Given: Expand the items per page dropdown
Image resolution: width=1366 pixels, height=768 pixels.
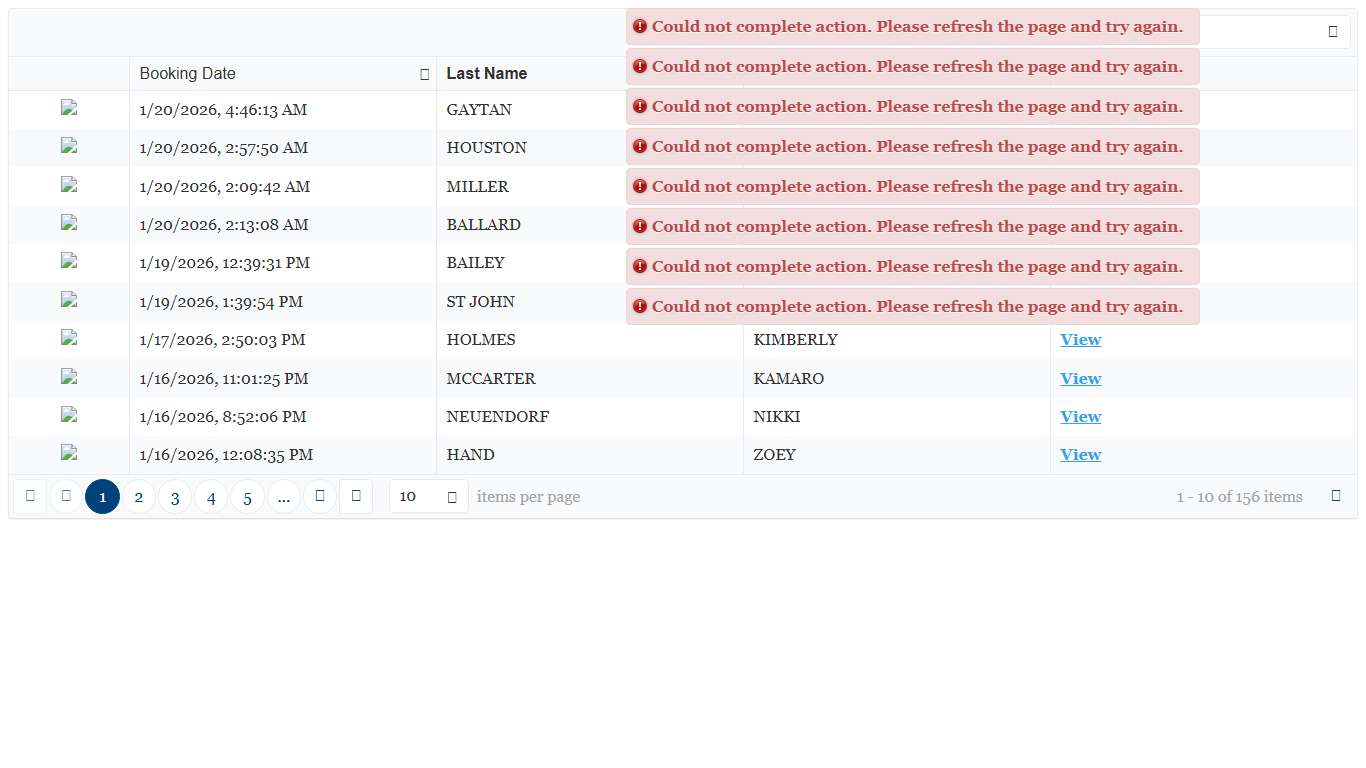Looking at the screenshot, I should (452, 497).
